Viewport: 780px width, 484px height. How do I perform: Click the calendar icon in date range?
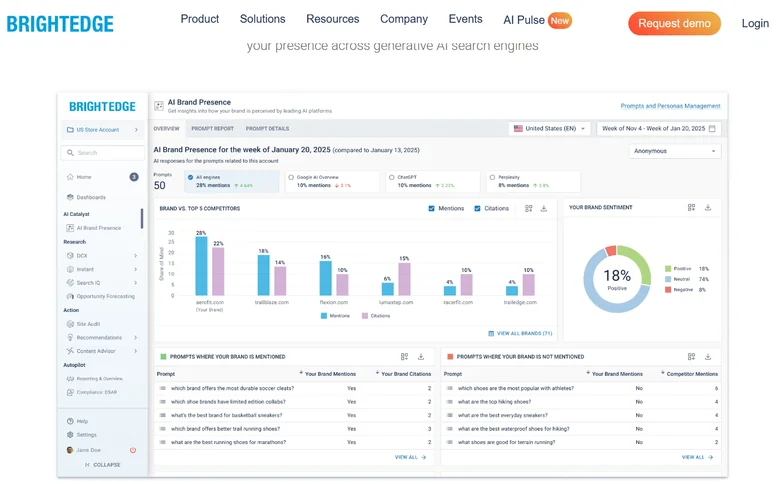pyautogui.click(x=712, y=128)
